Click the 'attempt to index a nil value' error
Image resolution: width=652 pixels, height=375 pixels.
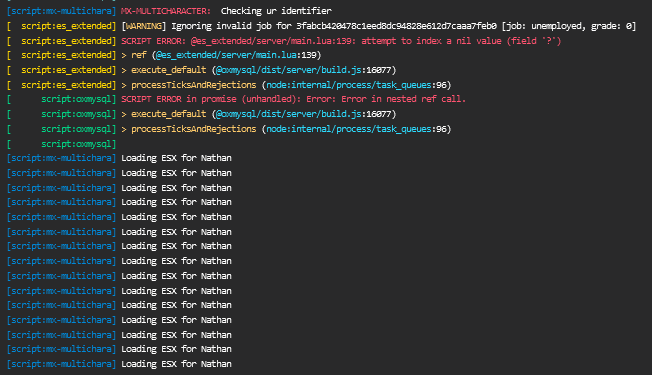(431, 41)
